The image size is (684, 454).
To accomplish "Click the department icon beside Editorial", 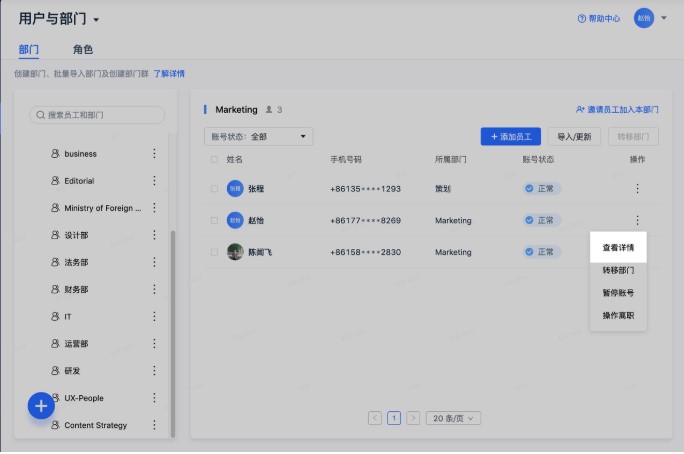I will pos(55,181).
